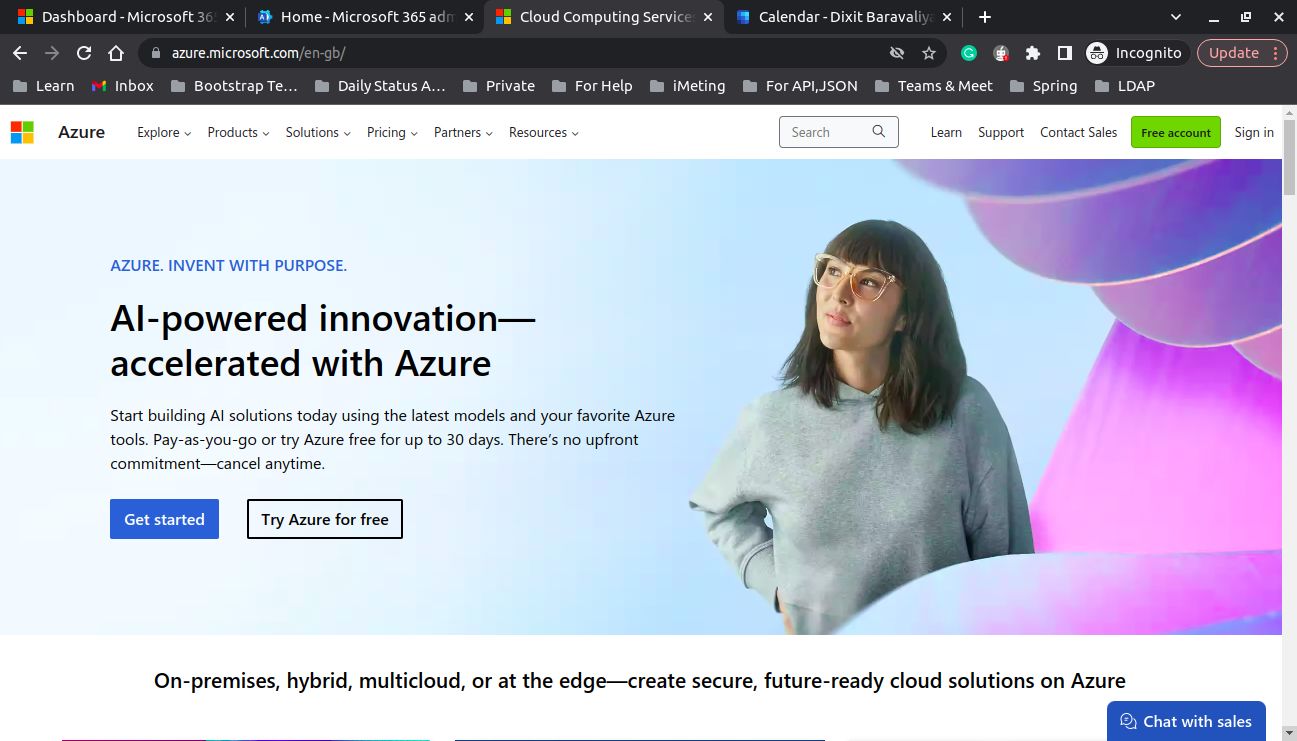View site information via the padlock icon

coord(155,53)
